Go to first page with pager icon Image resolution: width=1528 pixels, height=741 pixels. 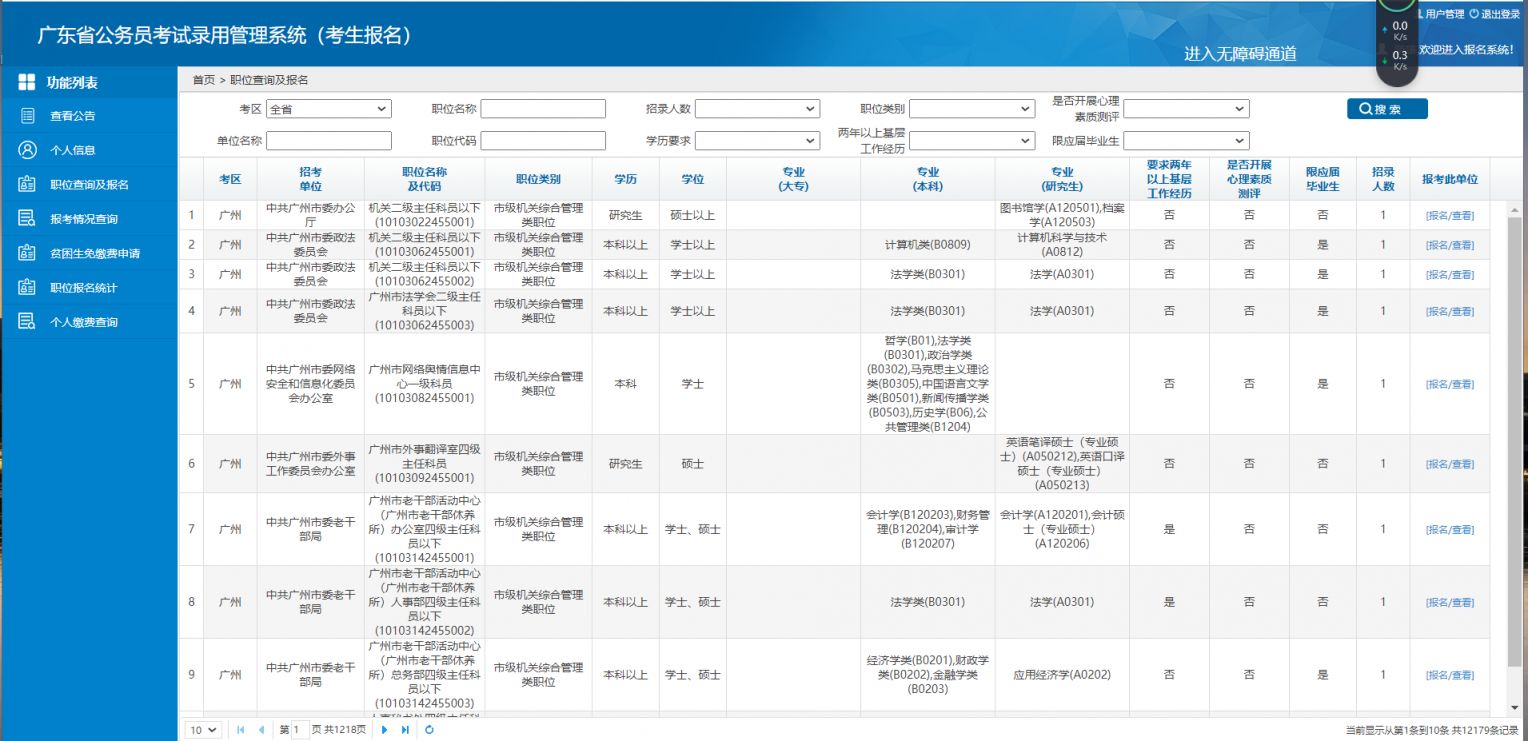pos(241,730)
